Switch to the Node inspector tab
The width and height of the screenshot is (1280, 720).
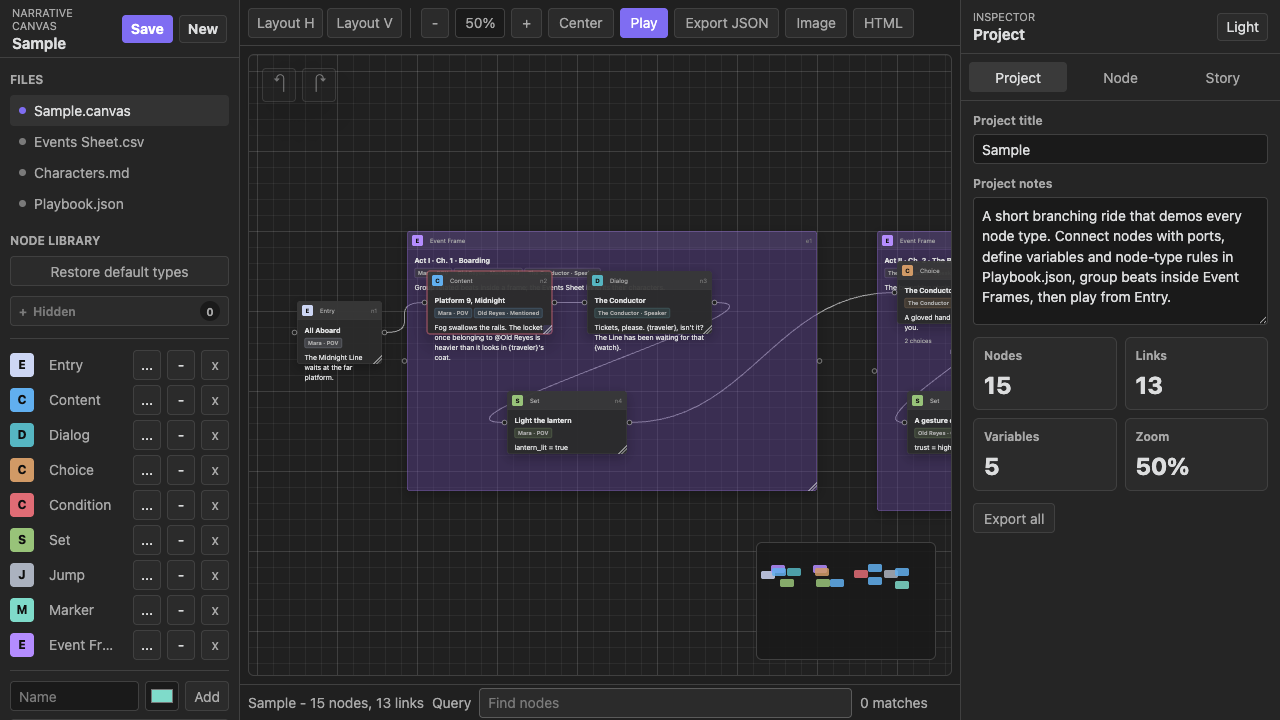tap(1120, 78)
